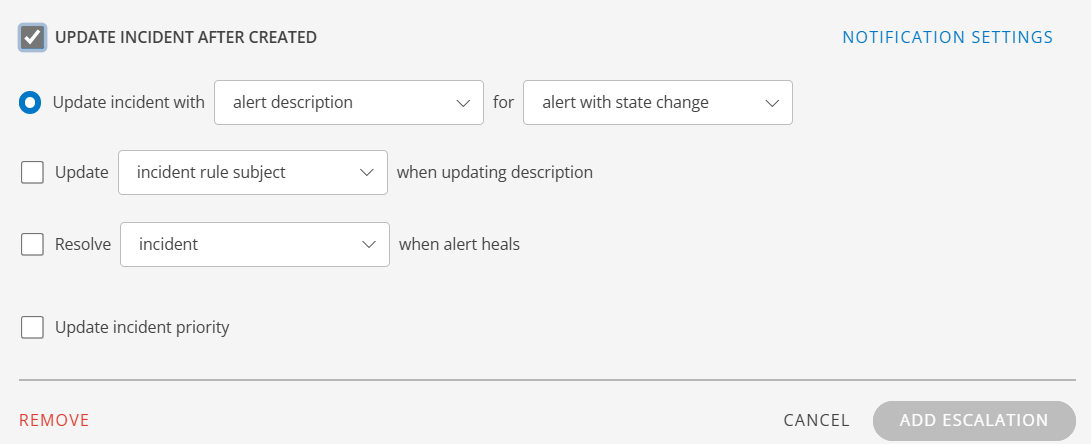Click the Add Escalation button

click(x=973, y=421)
